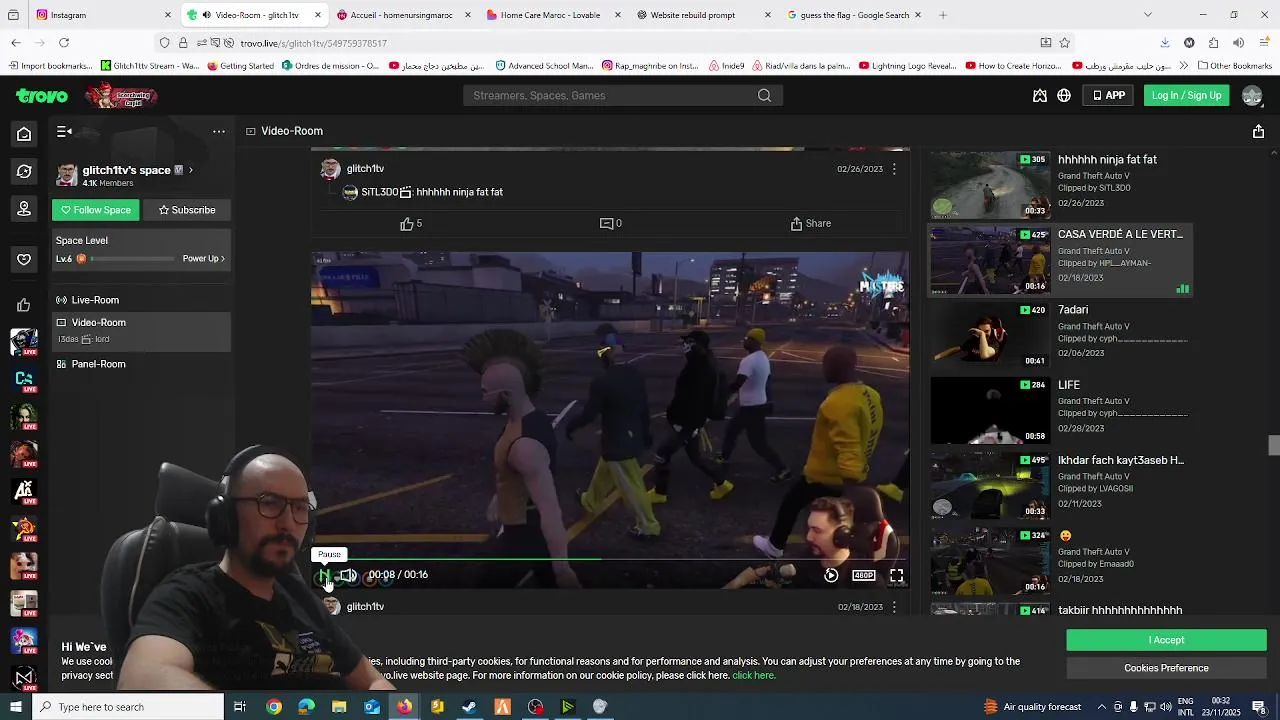The image size is (1280, 720).
Task: Open the heart-face following icon in sidebar
Action: 24,259
